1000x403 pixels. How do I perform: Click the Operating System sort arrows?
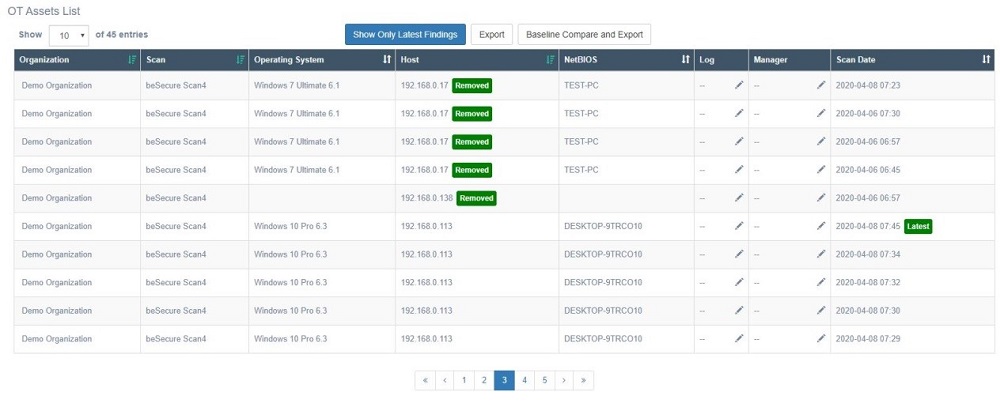coord(387,60)
